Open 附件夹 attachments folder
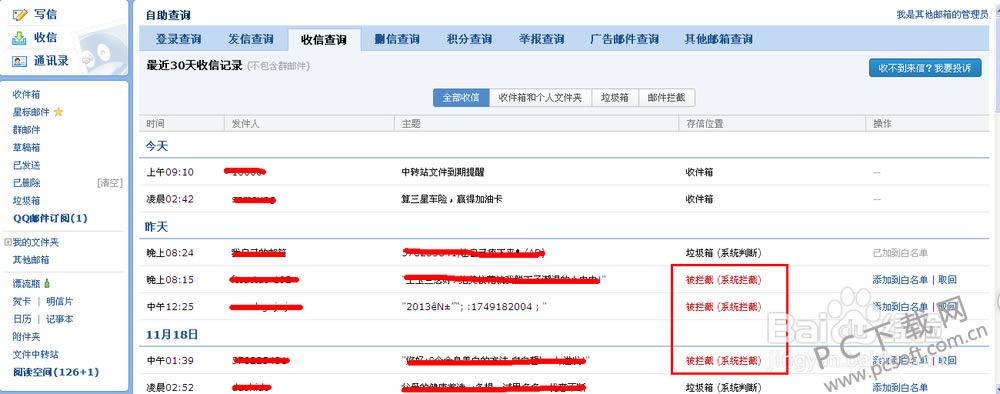 click(27, 337)
